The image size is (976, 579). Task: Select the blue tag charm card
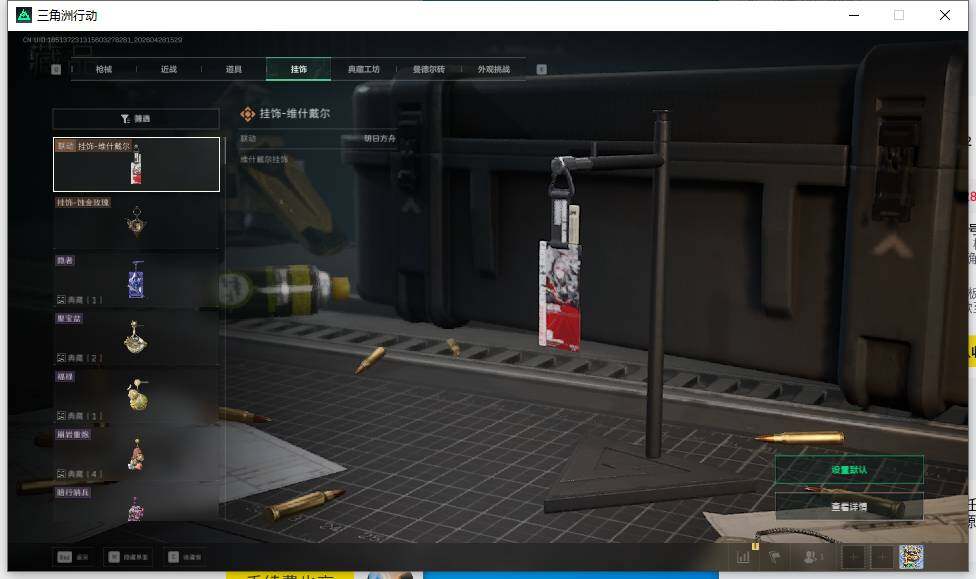(x=136, y=280)
